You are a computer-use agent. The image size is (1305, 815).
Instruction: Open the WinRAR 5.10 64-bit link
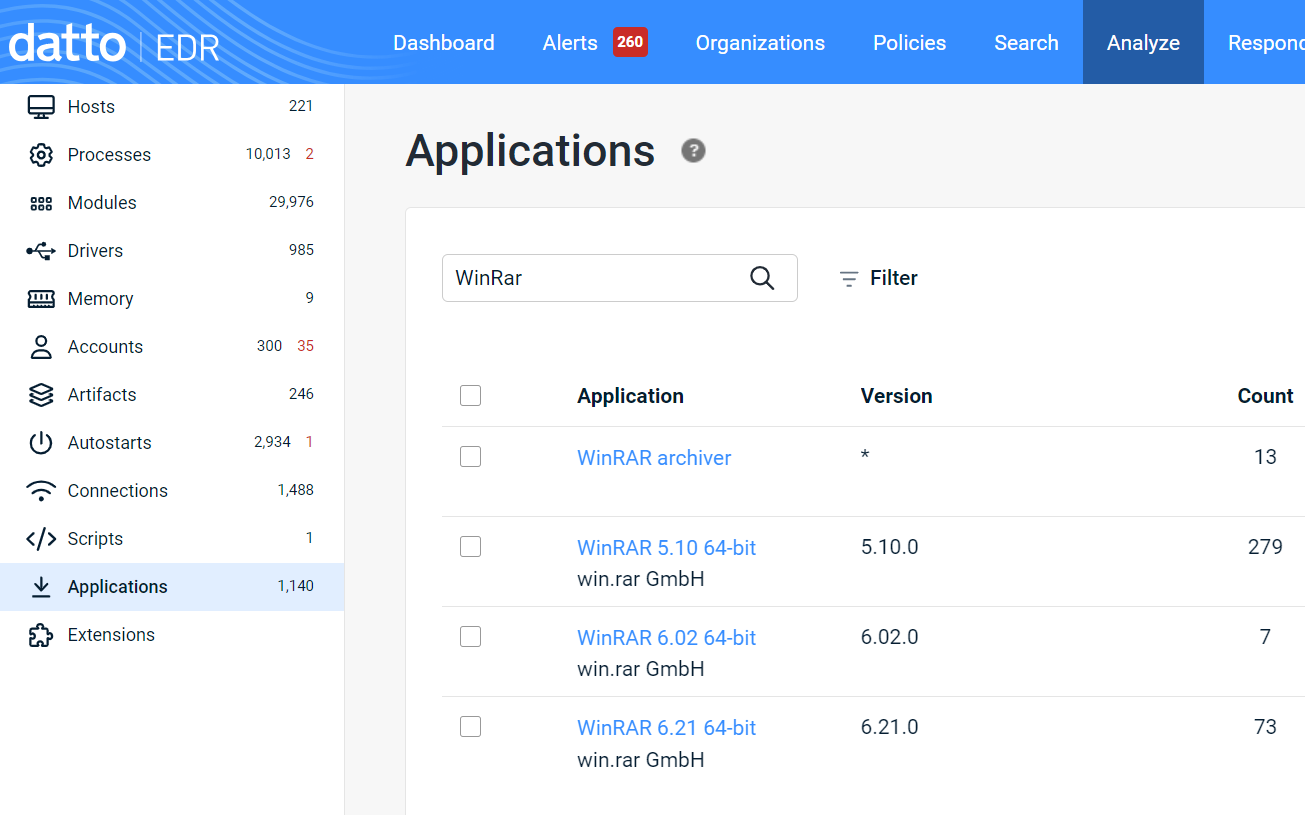[x=666, y=548]
